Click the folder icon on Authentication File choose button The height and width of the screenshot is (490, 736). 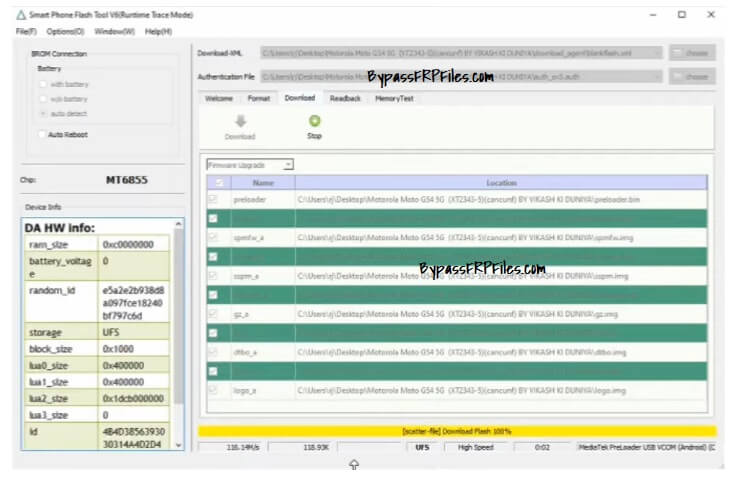pyautogui.click(x=679, y=76)
